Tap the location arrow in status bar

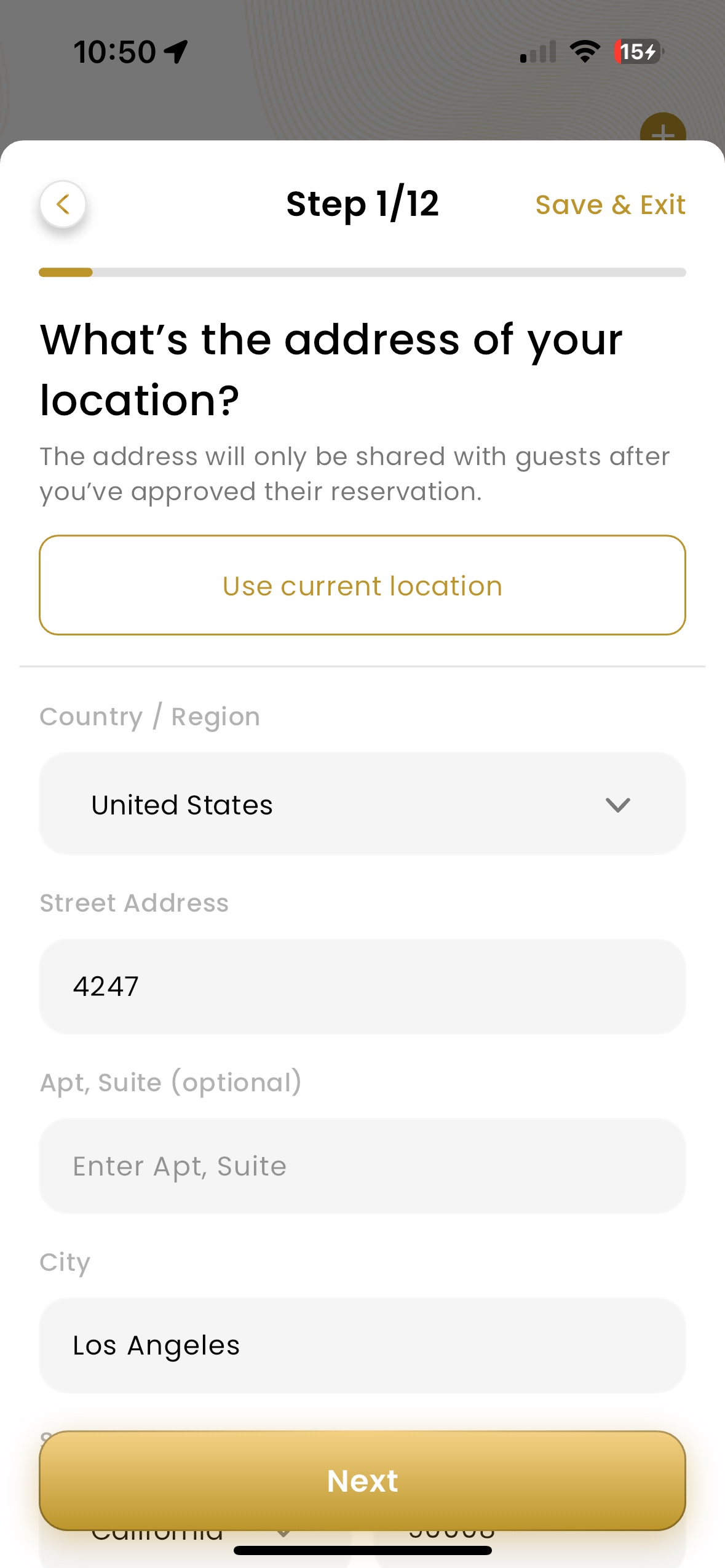click(x=176, y=52)
